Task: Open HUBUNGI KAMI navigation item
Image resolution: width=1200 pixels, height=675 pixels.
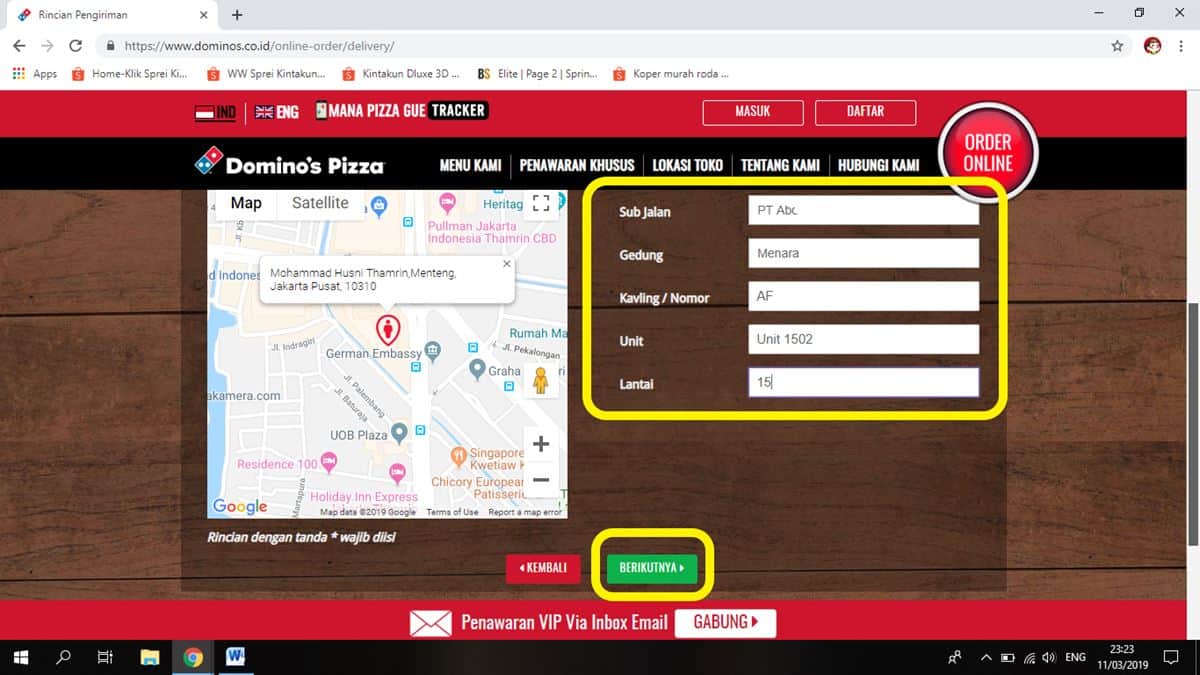Action: point(878,165)
